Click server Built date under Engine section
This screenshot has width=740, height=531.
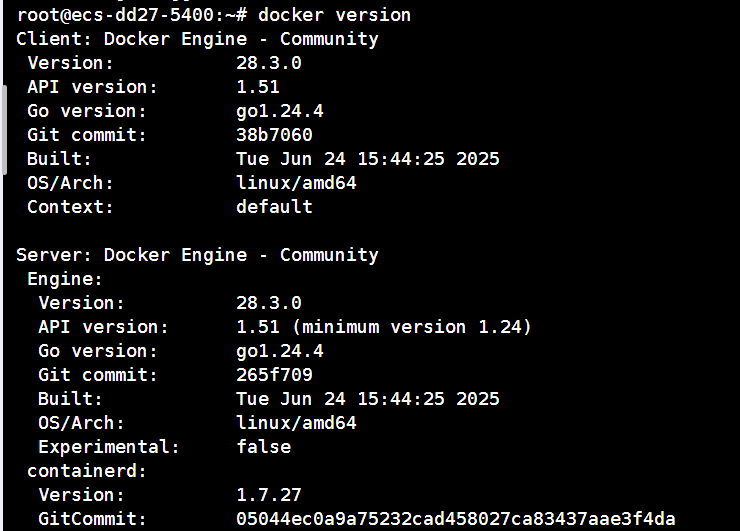(368, 399)
